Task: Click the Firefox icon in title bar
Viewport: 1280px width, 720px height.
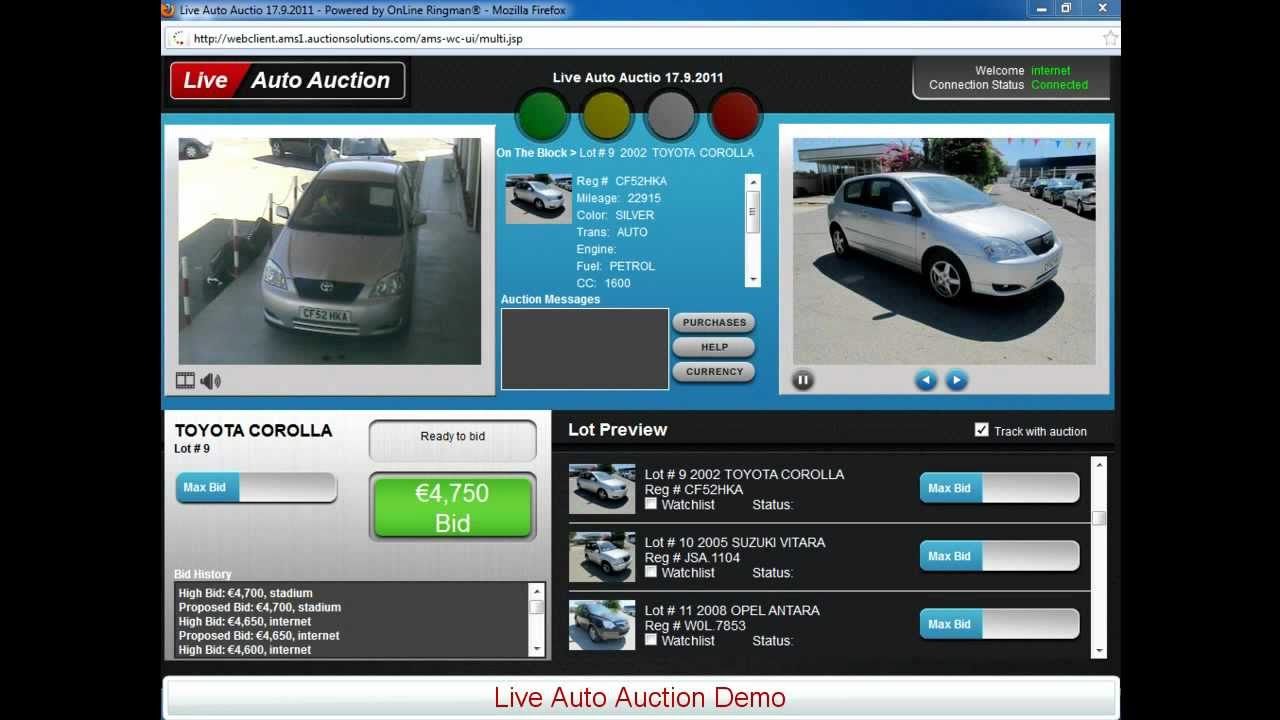Action: [169, 10]
